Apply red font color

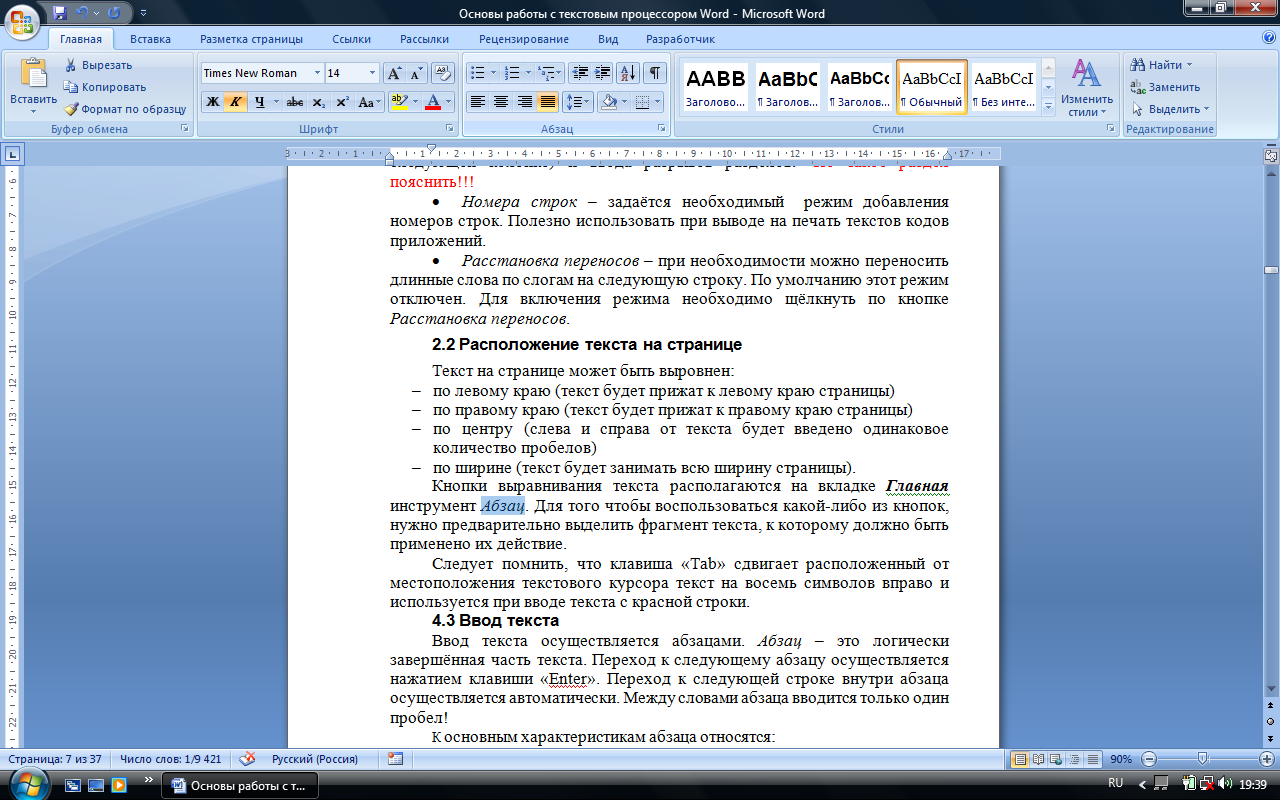pos(432,102)
